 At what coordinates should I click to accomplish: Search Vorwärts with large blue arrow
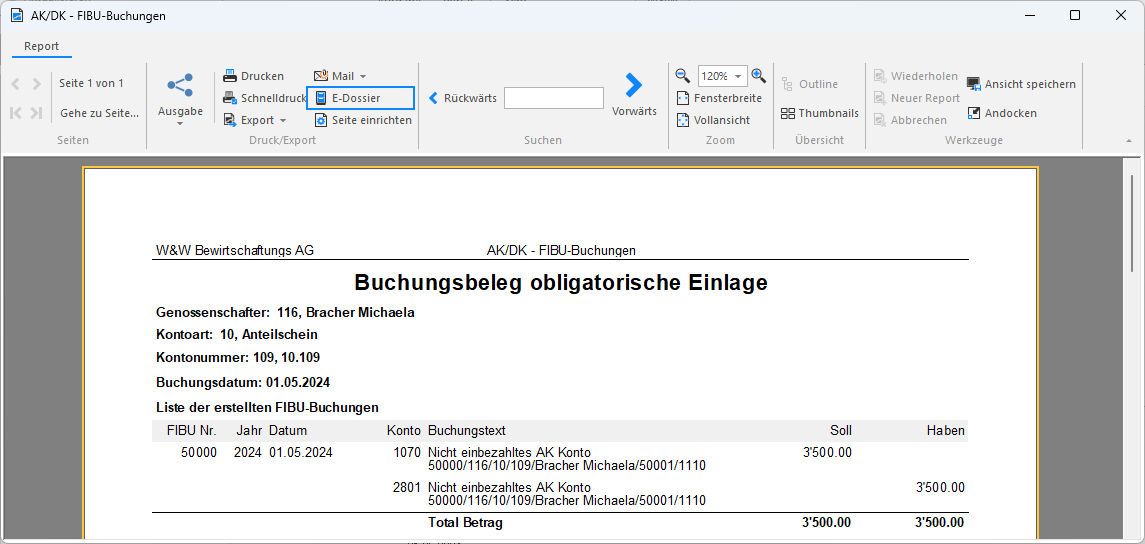click(x=634, y=94)
